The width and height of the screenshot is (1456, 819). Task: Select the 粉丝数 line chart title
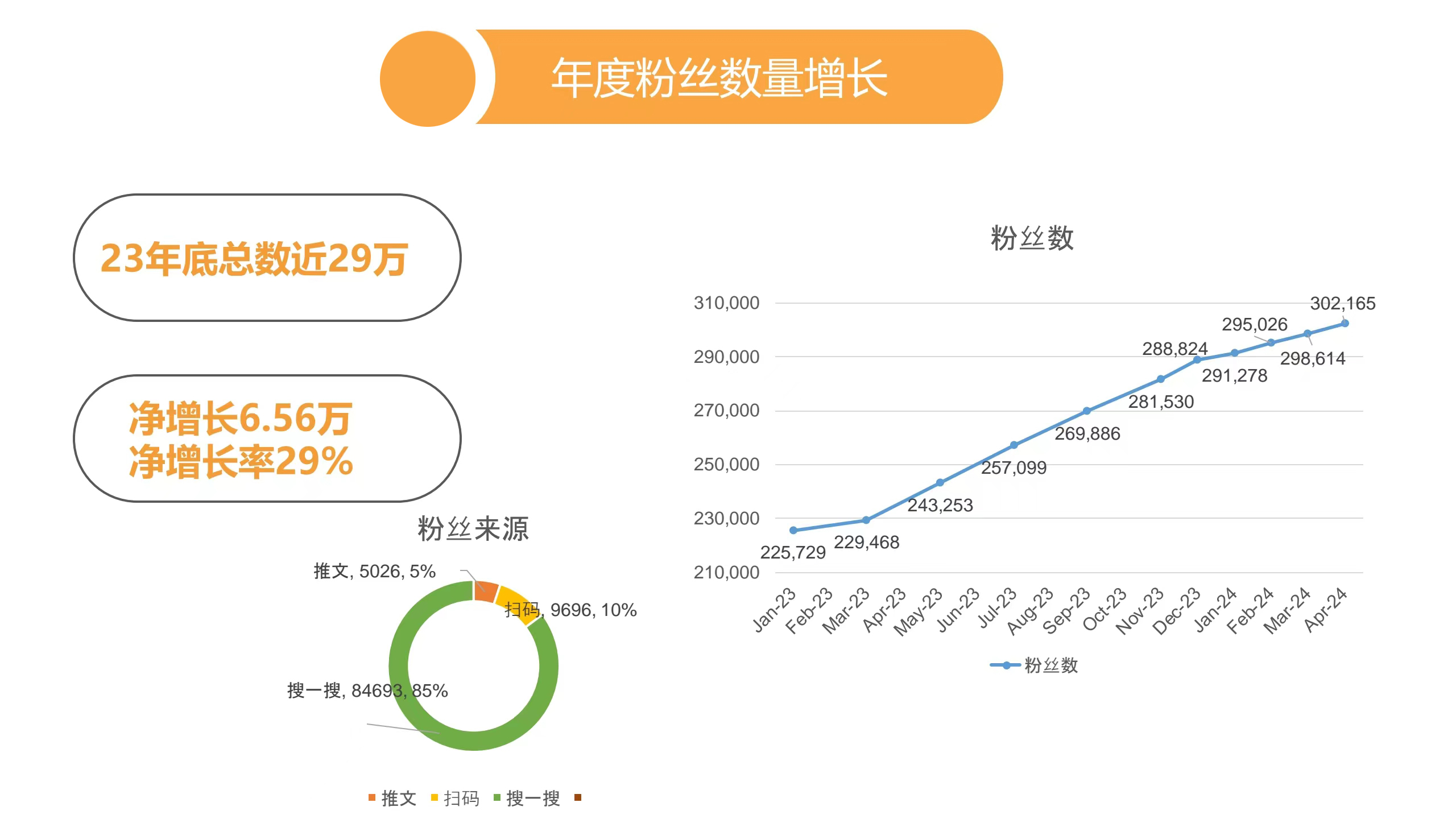[x=1032, y=238]
